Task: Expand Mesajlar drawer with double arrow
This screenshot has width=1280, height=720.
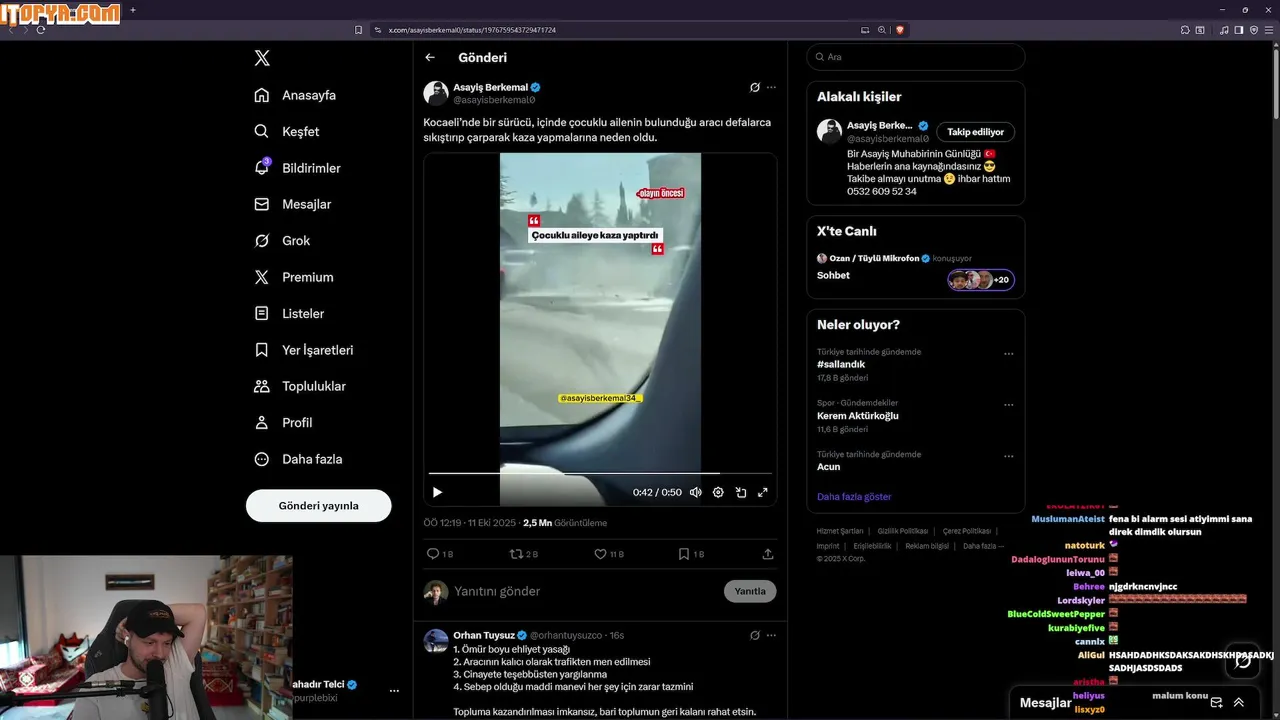Action: [x=1239, y=703]
